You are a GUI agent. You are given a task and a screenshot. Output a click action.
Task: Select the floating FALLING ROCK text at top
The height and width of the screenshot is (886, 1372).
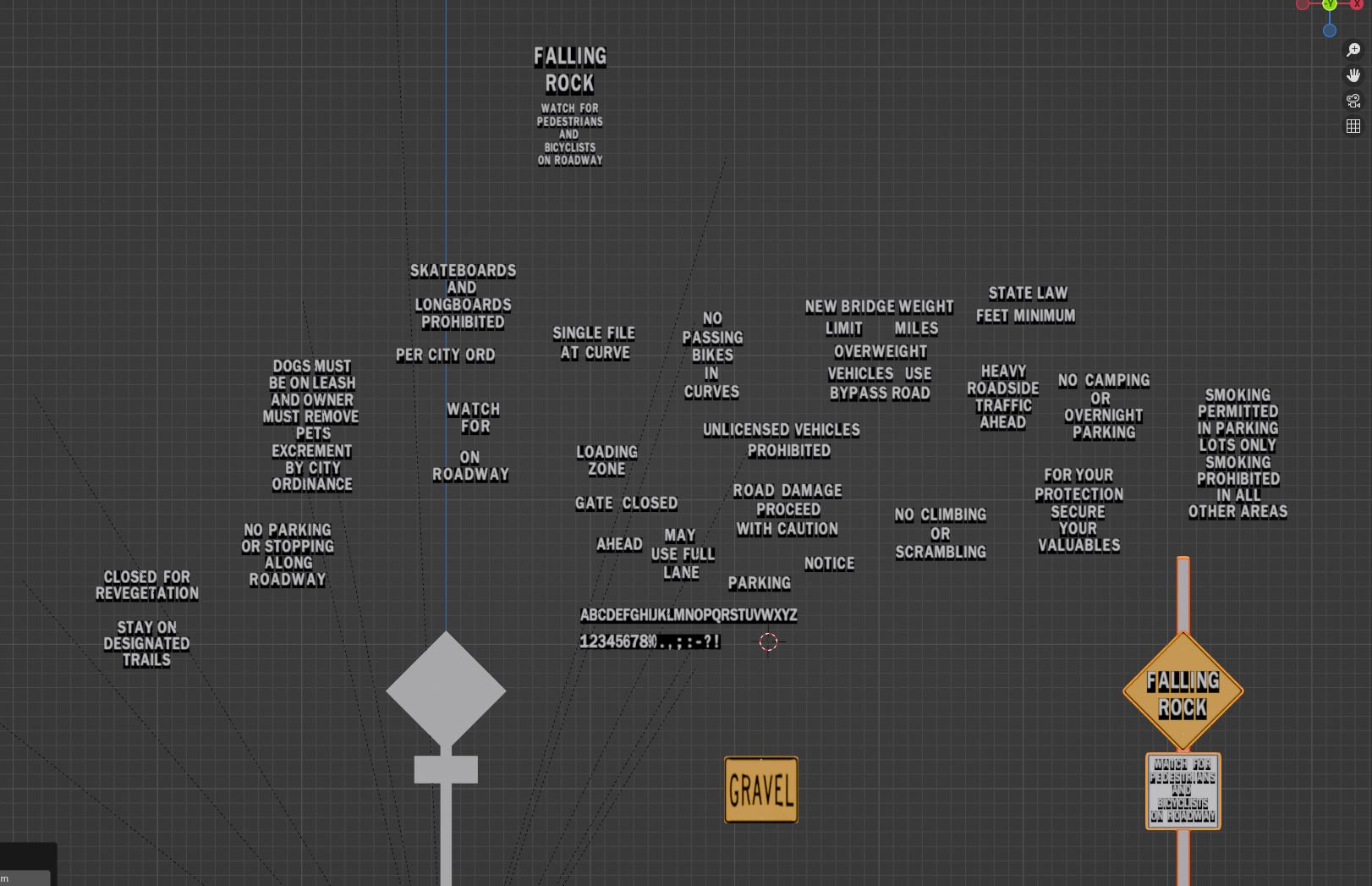(x=570, y=69)
